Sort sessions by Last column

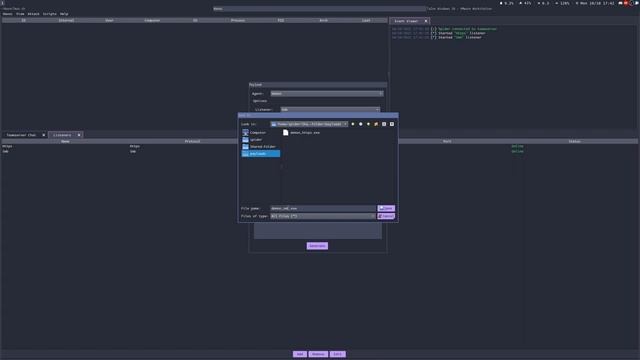pos(366,20)
